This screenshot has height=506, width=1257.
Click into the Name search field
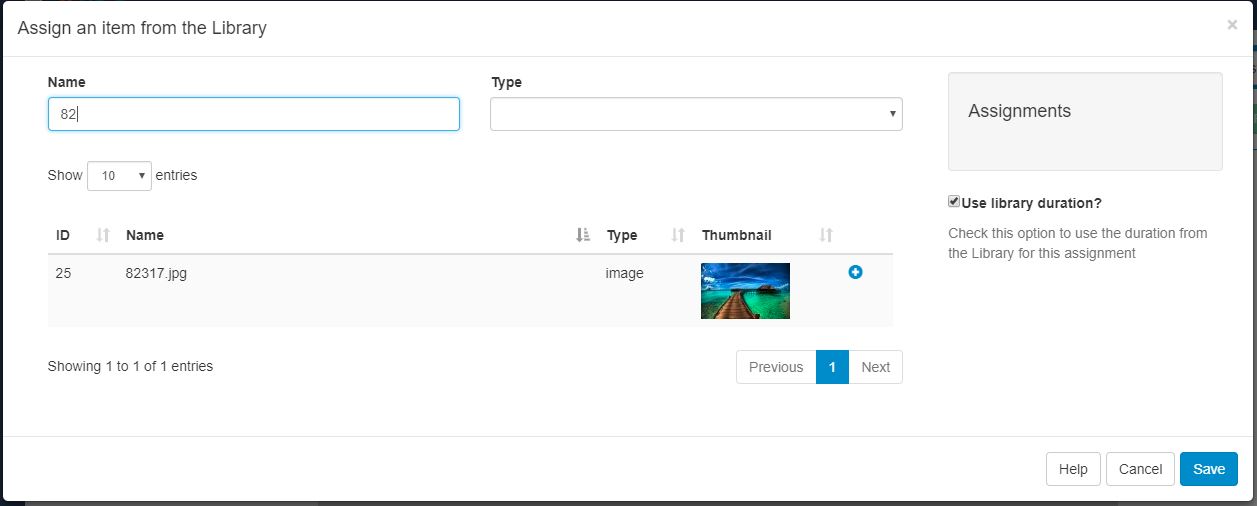point(254,114)
